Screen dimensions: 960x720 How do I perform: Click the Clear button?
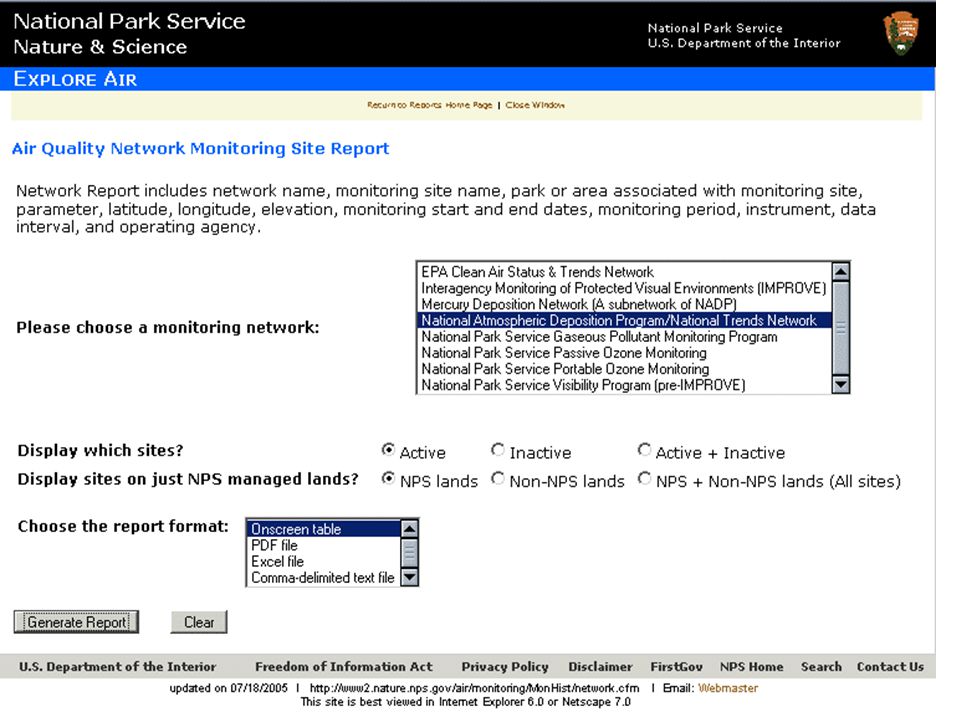(x=199, y=622)
